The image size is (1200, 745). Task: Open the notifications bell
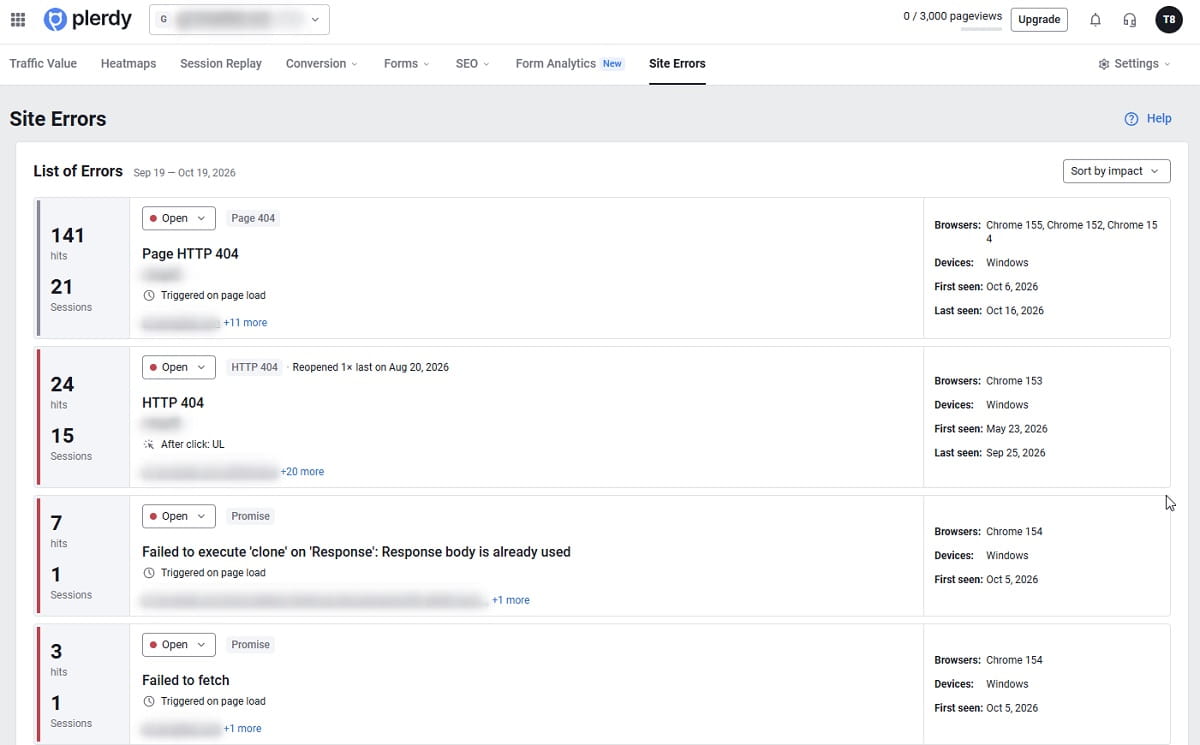click(x=1095, y=19)
